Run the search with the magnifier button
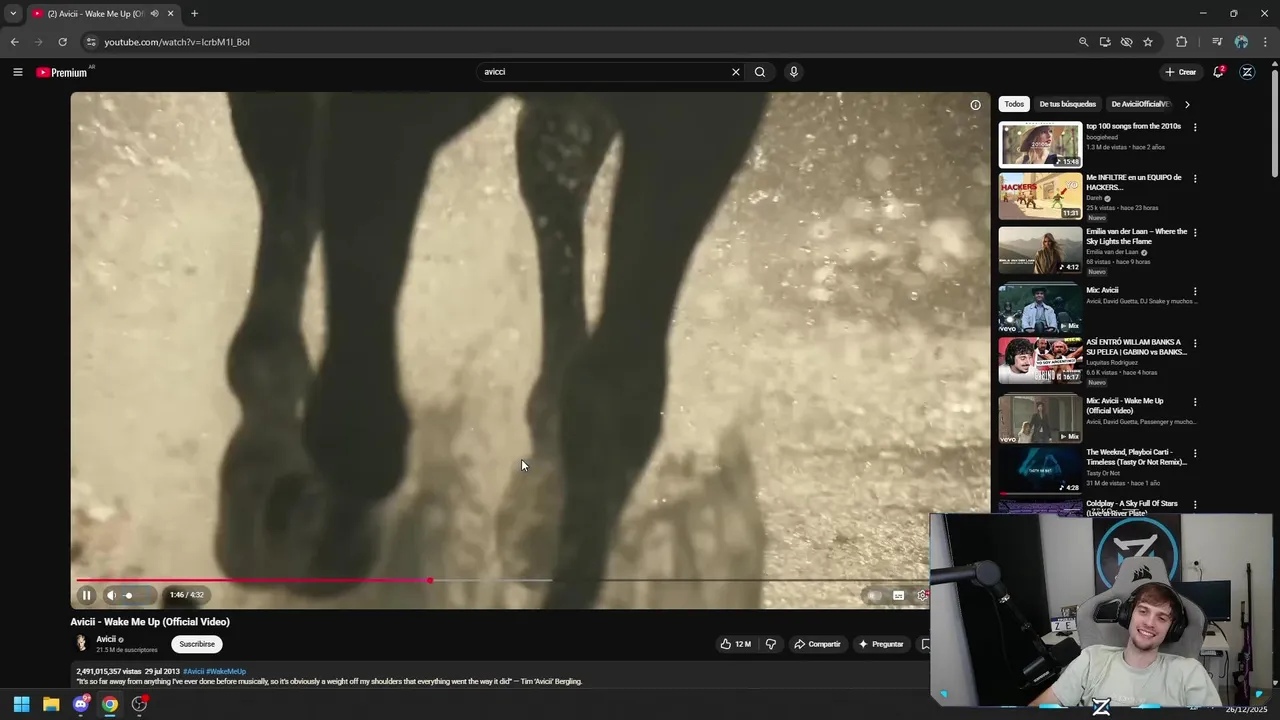 (760, 72)
